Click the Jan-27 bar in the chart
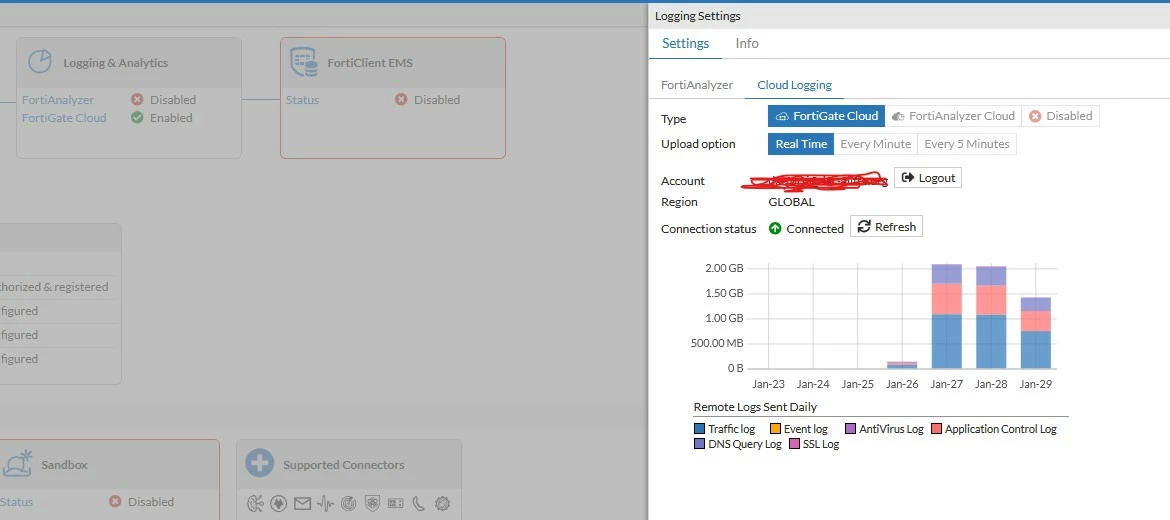The width and height of the screenshot is (1170, 520). click(x=947, y=316)
